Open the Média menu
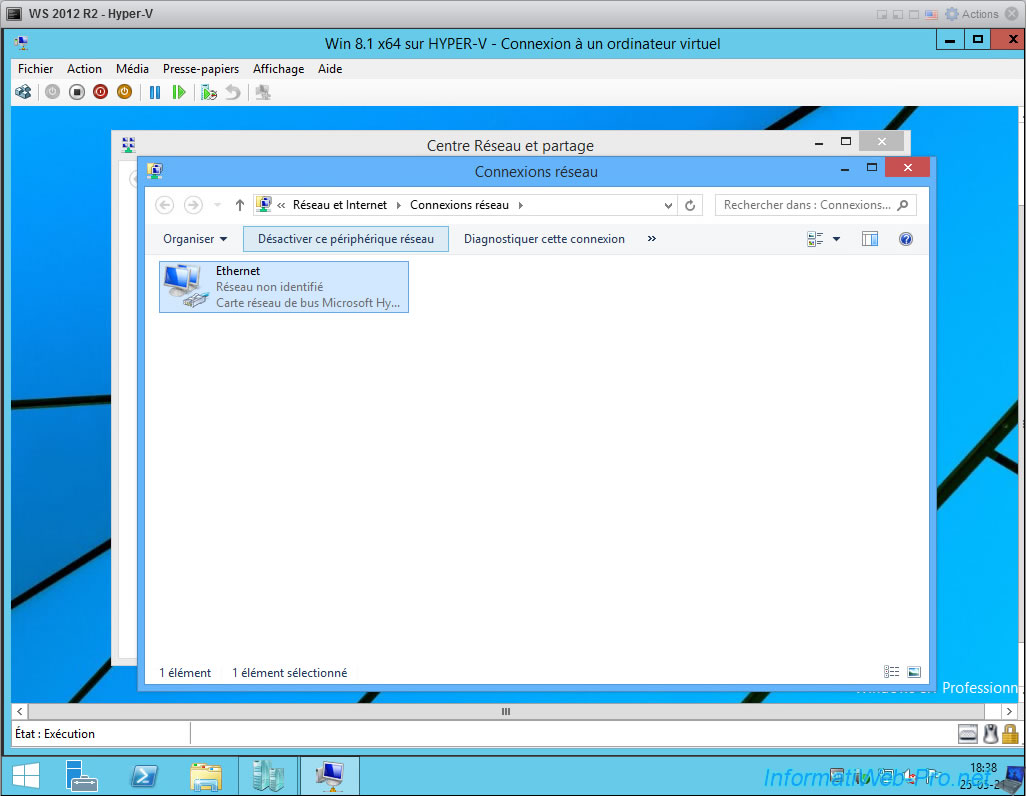Image resolution: width=1026 pixels, height=796 pixels. click(132, 69)
